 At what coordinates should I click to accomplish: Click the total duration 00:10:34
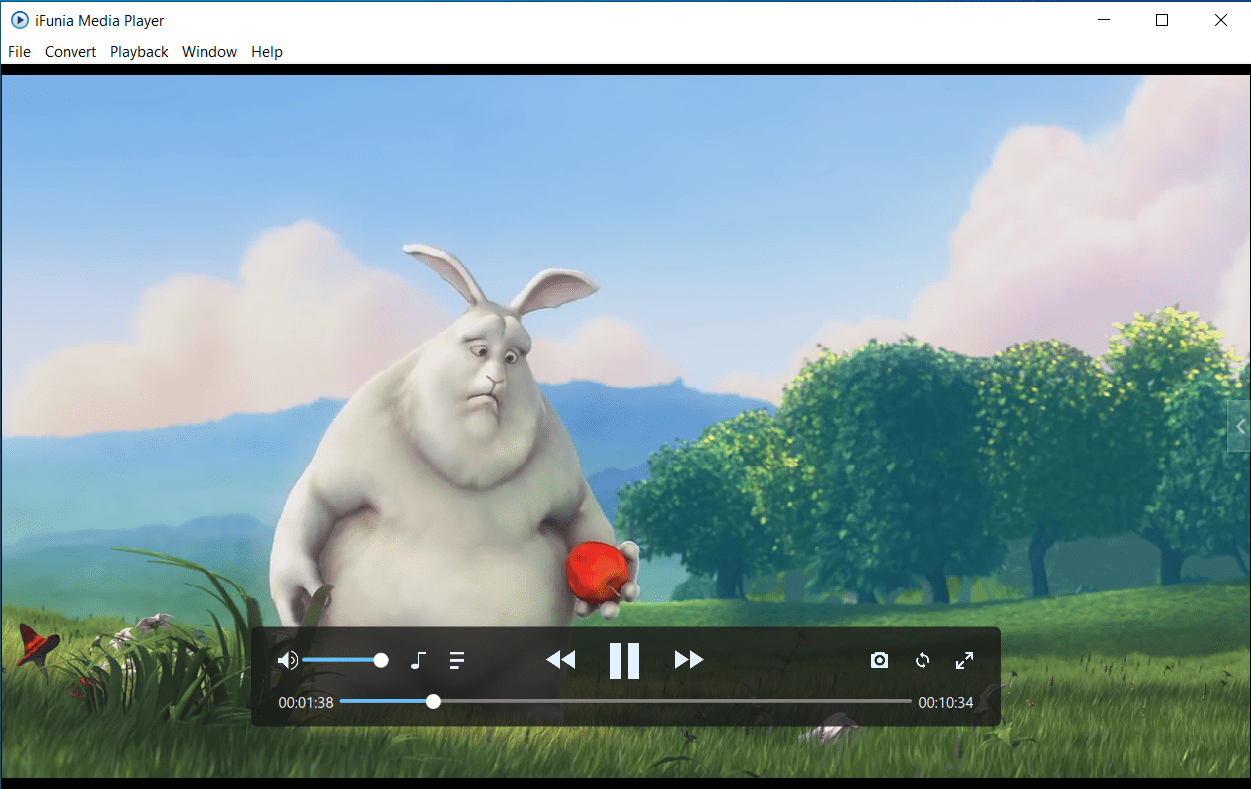click(946, 703)
